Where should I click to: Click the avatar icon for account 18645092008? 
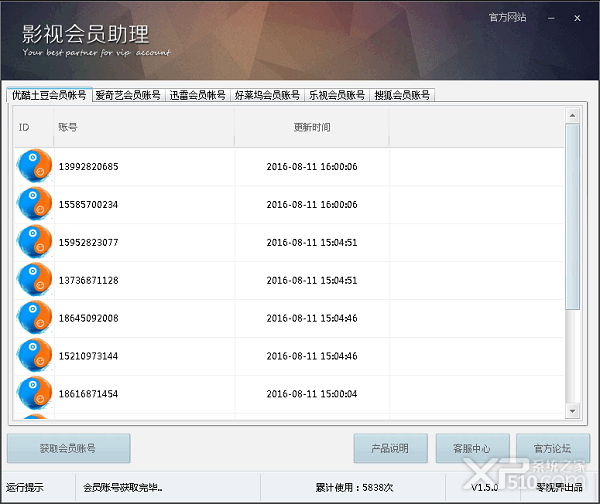pos(34,317)
